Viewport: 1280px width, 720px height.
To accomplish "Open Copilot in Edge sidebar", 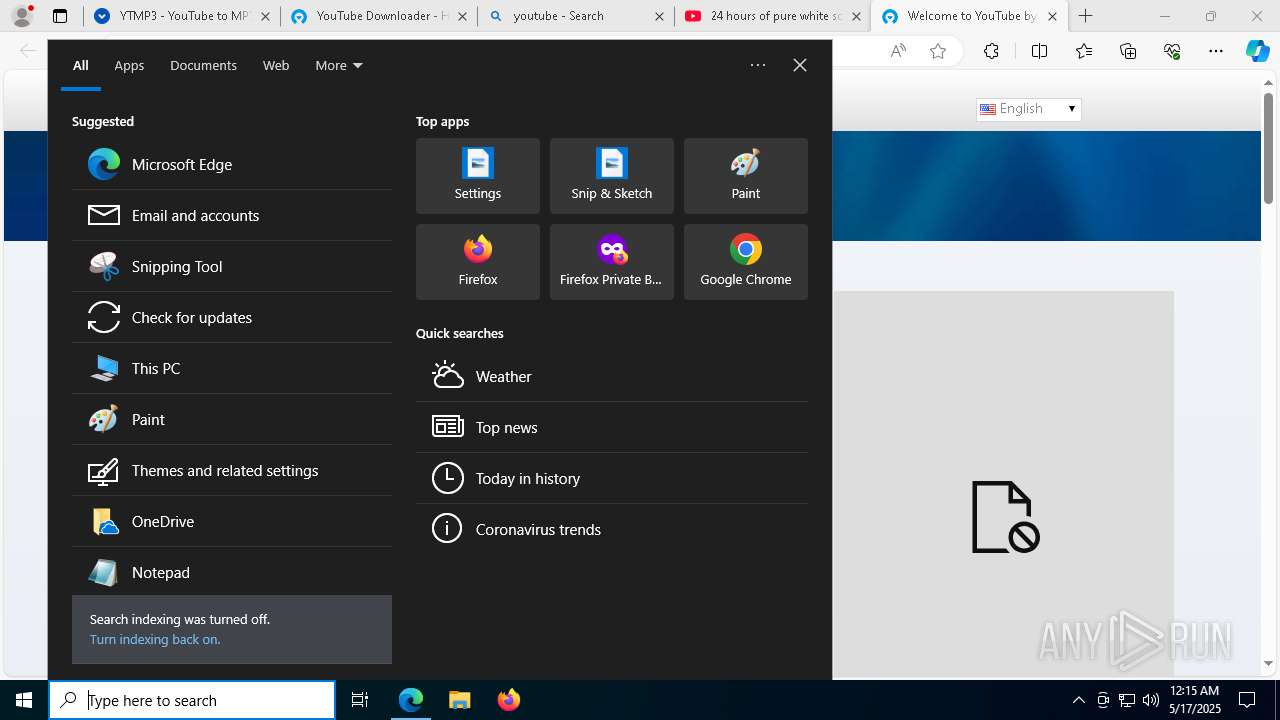I will point(1258,51).
